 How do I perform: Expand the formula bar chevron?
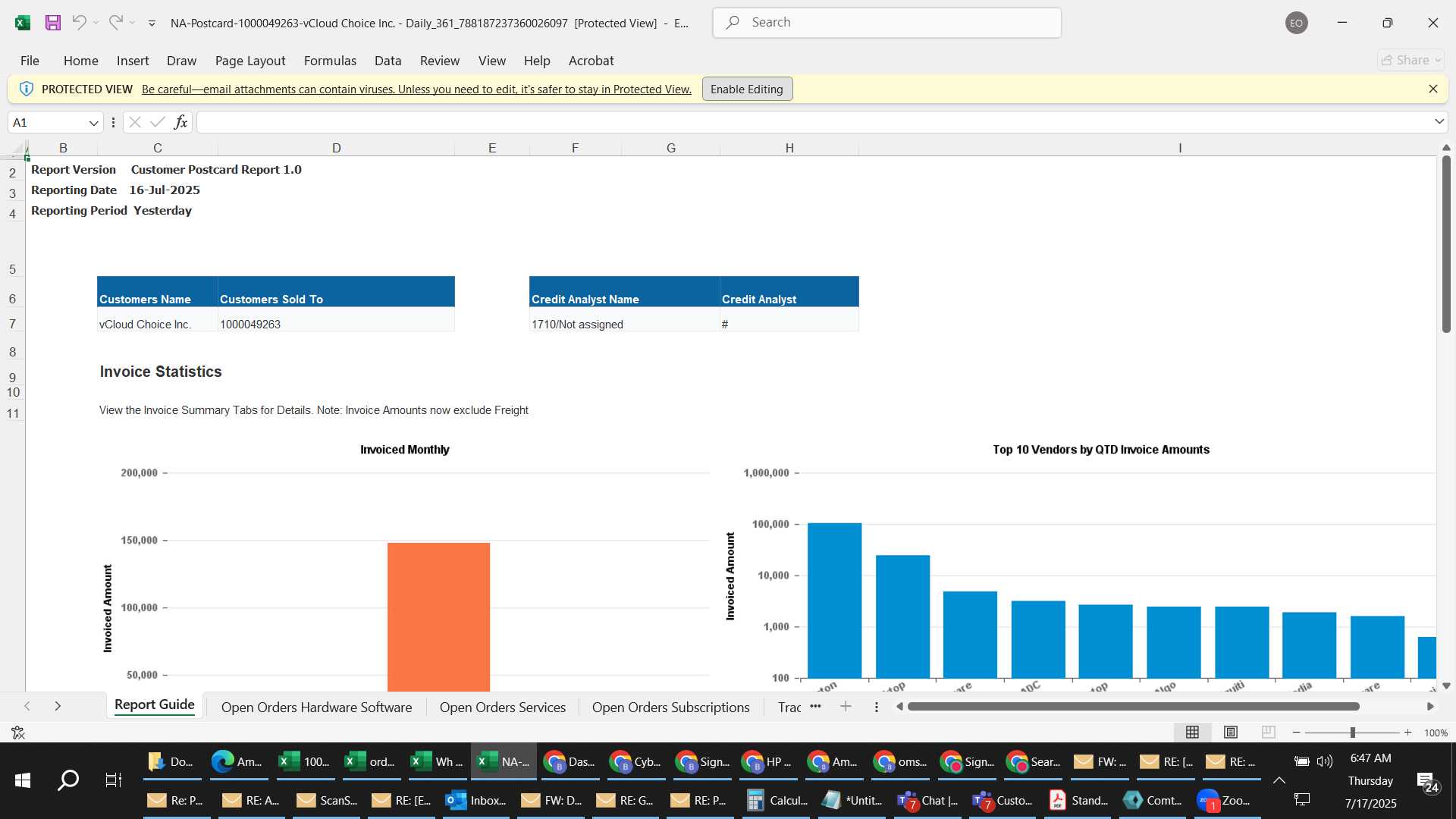[1439, 122]
